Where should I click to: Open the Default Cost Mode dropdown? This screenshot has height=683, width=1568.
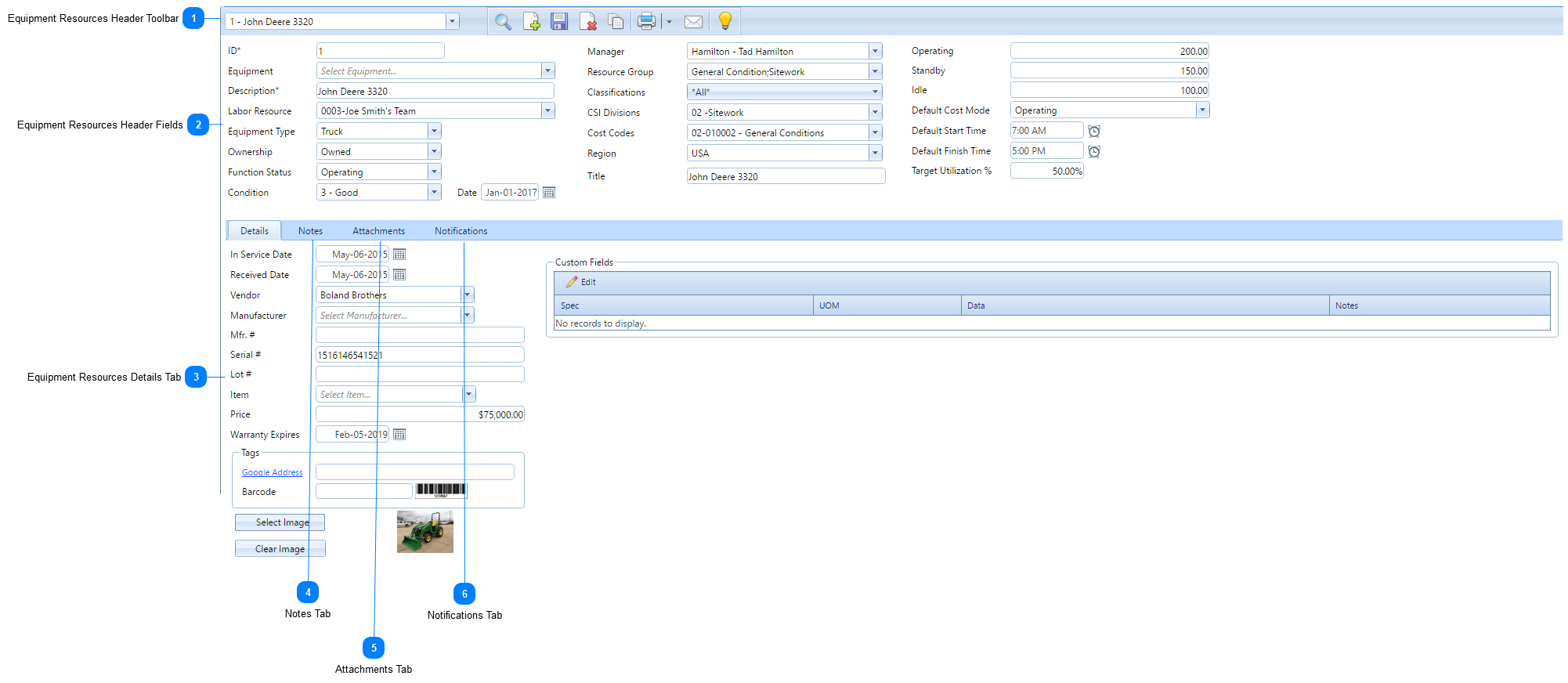point(1203,110)
